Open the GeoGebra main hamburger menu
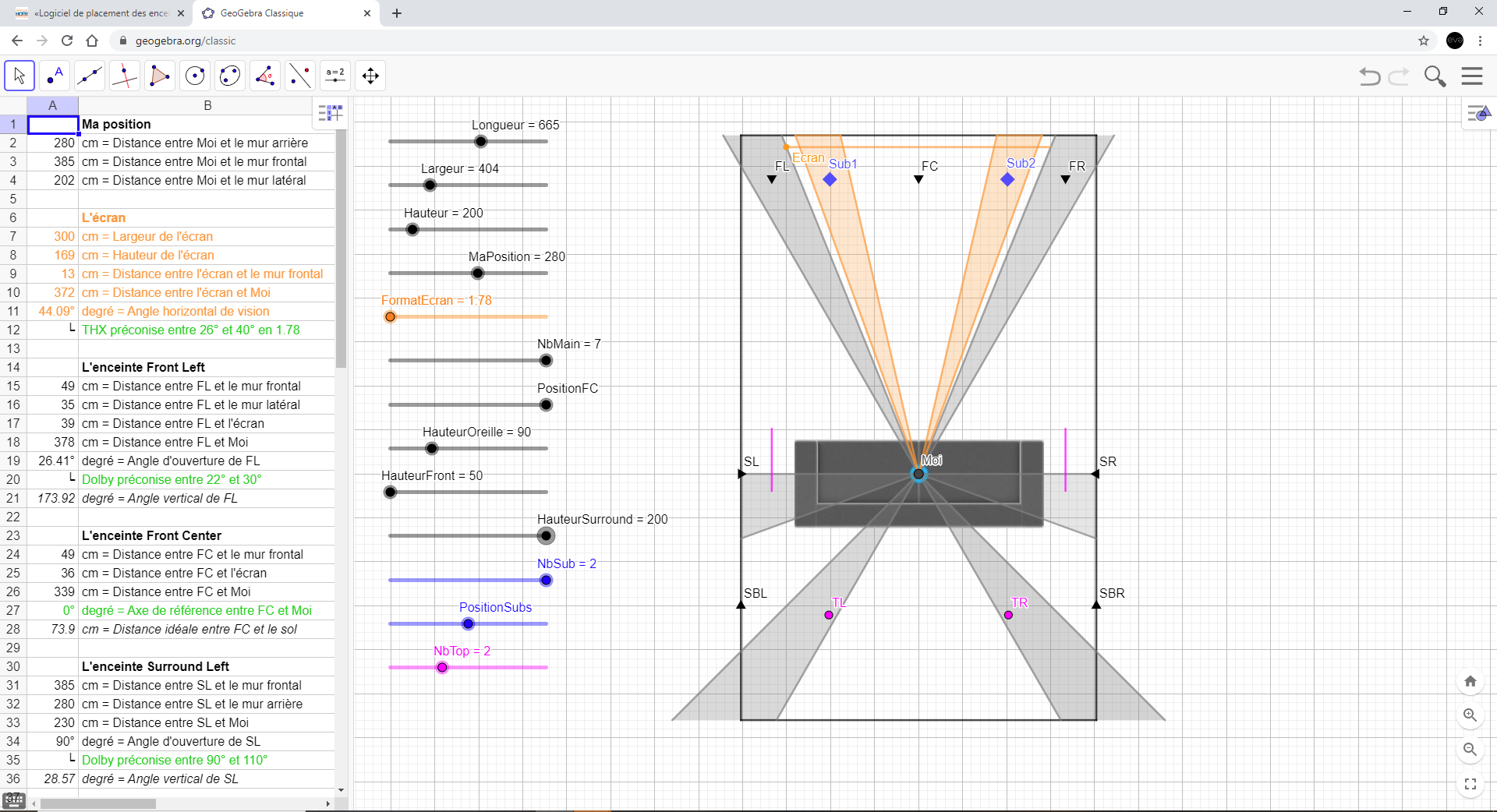This screenshot has width=1497, height=812. (x=1472, y=76)
